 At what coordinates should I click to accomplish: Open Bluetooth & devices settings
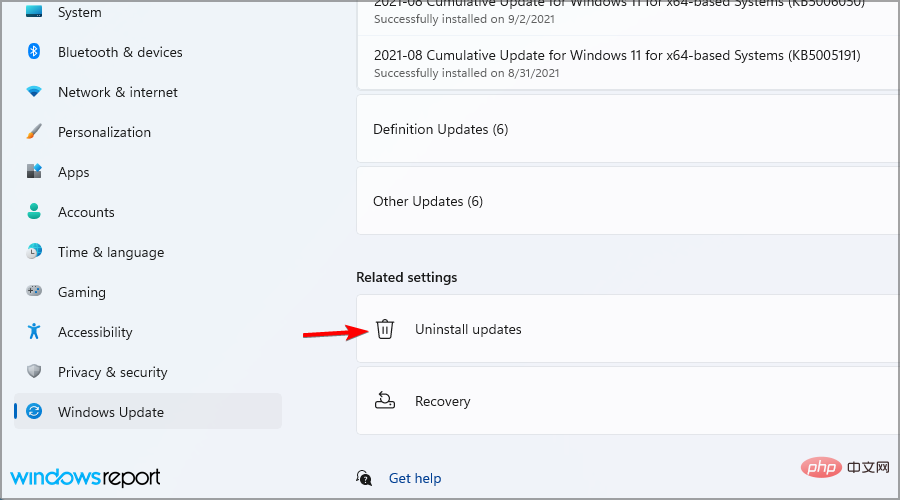148,52
